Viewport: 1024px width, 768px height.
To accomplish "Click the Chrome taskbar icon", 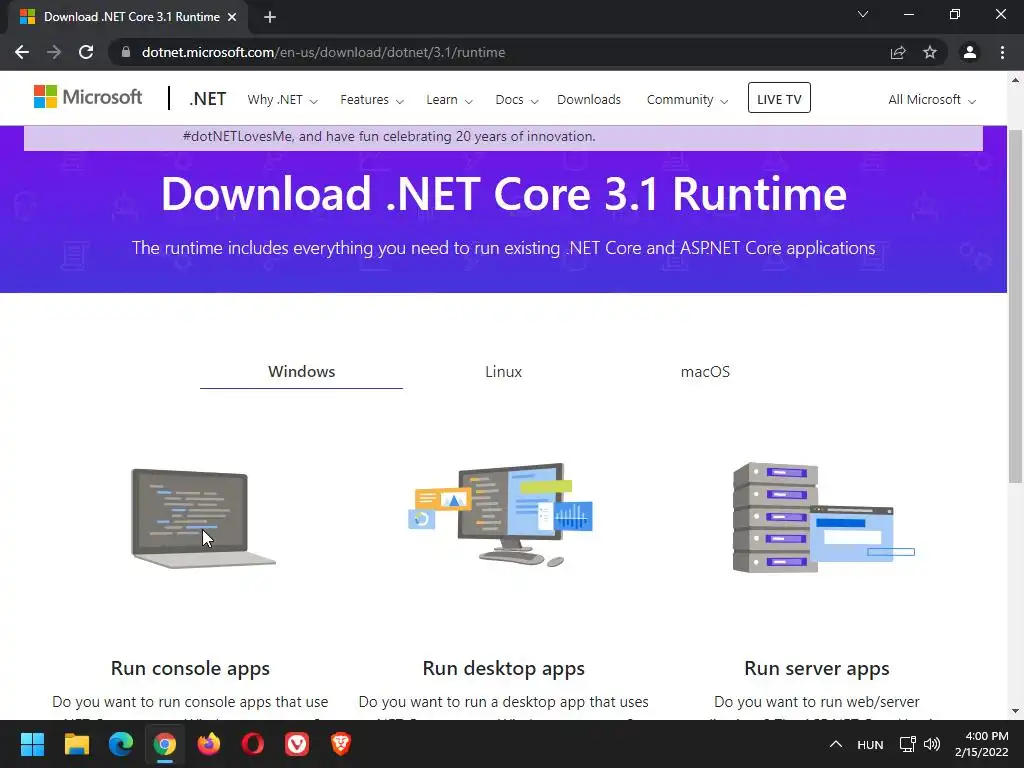I will 165,744.
